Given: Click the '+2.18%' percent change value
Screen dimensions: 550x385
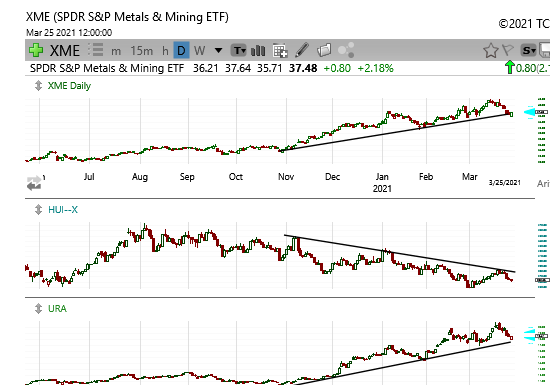Looking at the screenshot, I should point(375,68).
